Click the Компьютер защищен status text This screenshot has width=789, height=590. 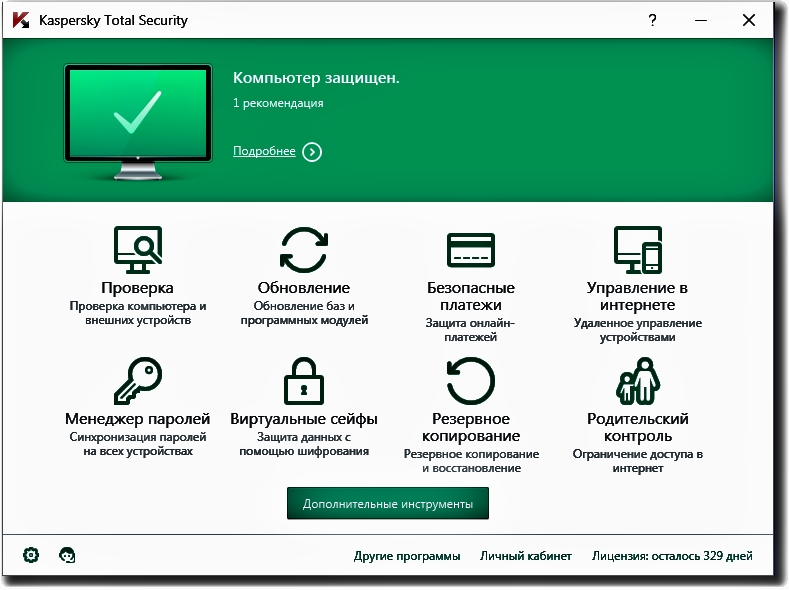[x=316, y=78]
